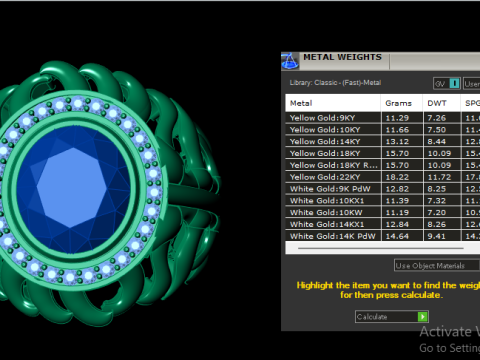480x360 pixels.
Task: Click the Library: Classic-(Fast)-Metal label
Action: pos(335,83)
